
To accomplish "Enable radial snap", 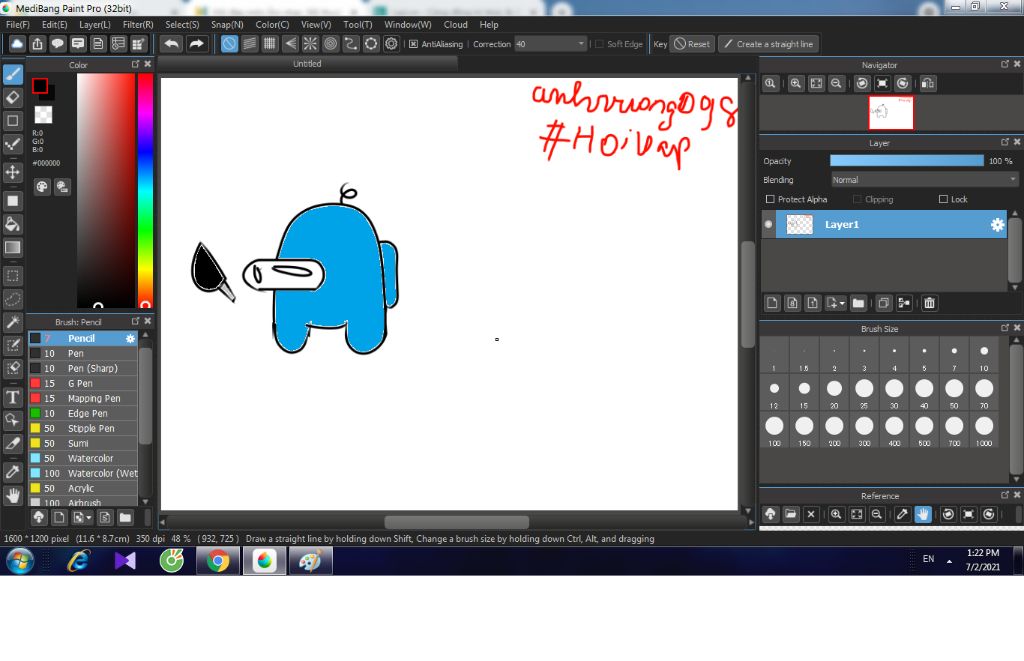I will (x=310, y=44).
